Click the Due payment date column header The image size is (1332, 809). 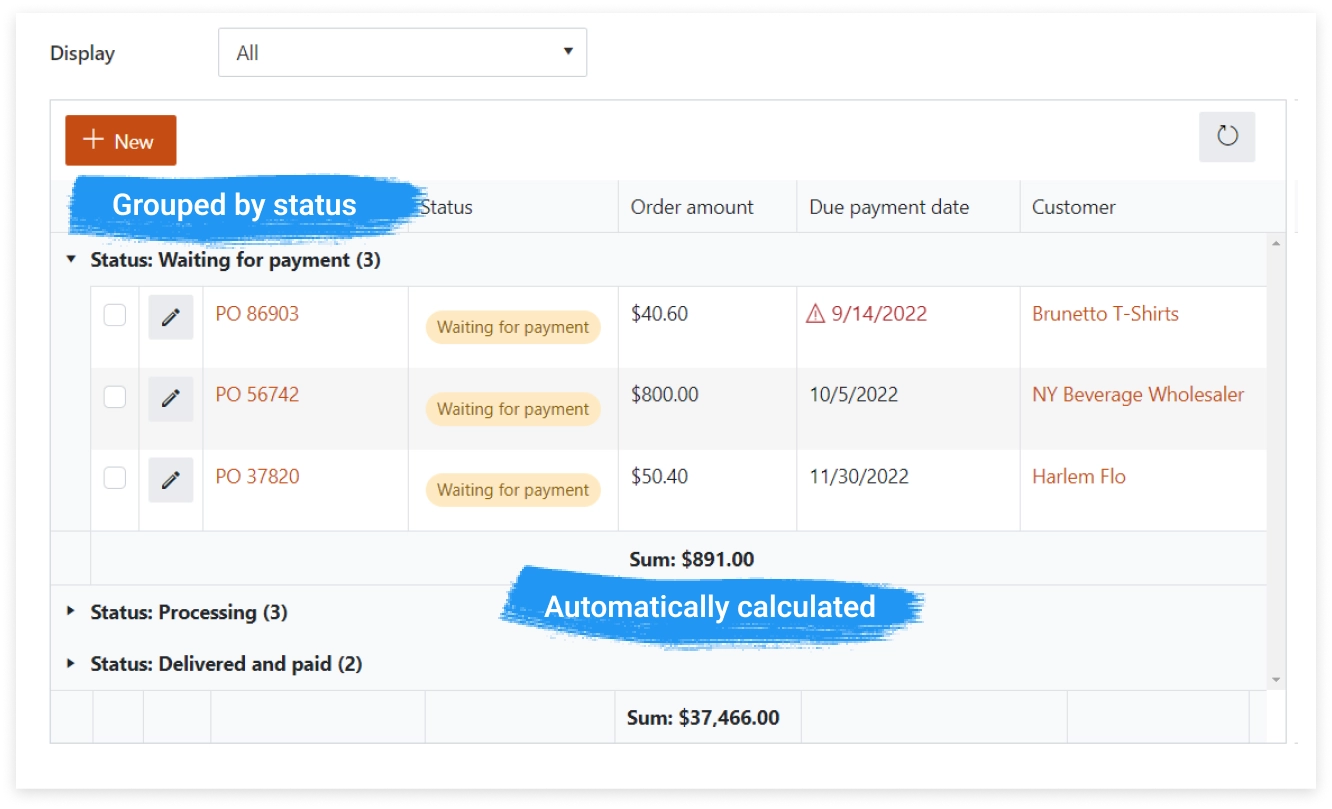[x=889, y=207]
